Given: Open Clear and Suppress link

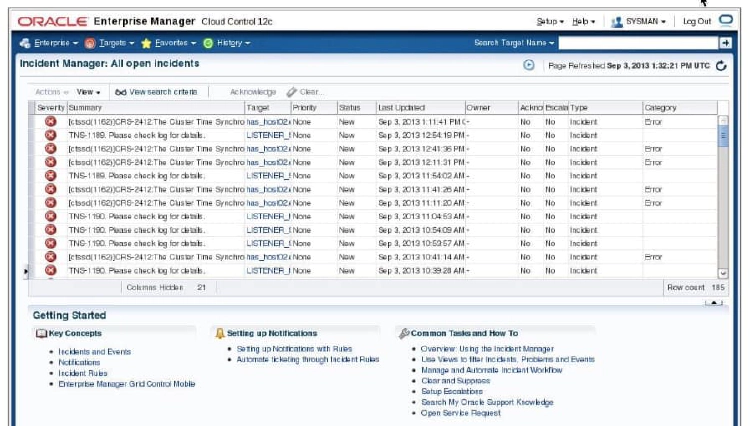Looking at the screenshot, I should 455,381.
